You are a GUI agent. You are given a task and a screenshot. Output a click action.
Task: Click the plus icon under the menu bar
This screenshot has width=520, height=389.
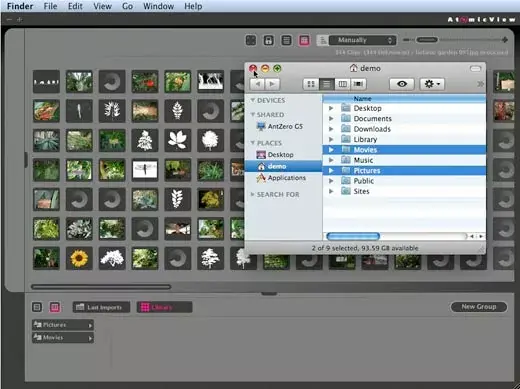[19, 20]
